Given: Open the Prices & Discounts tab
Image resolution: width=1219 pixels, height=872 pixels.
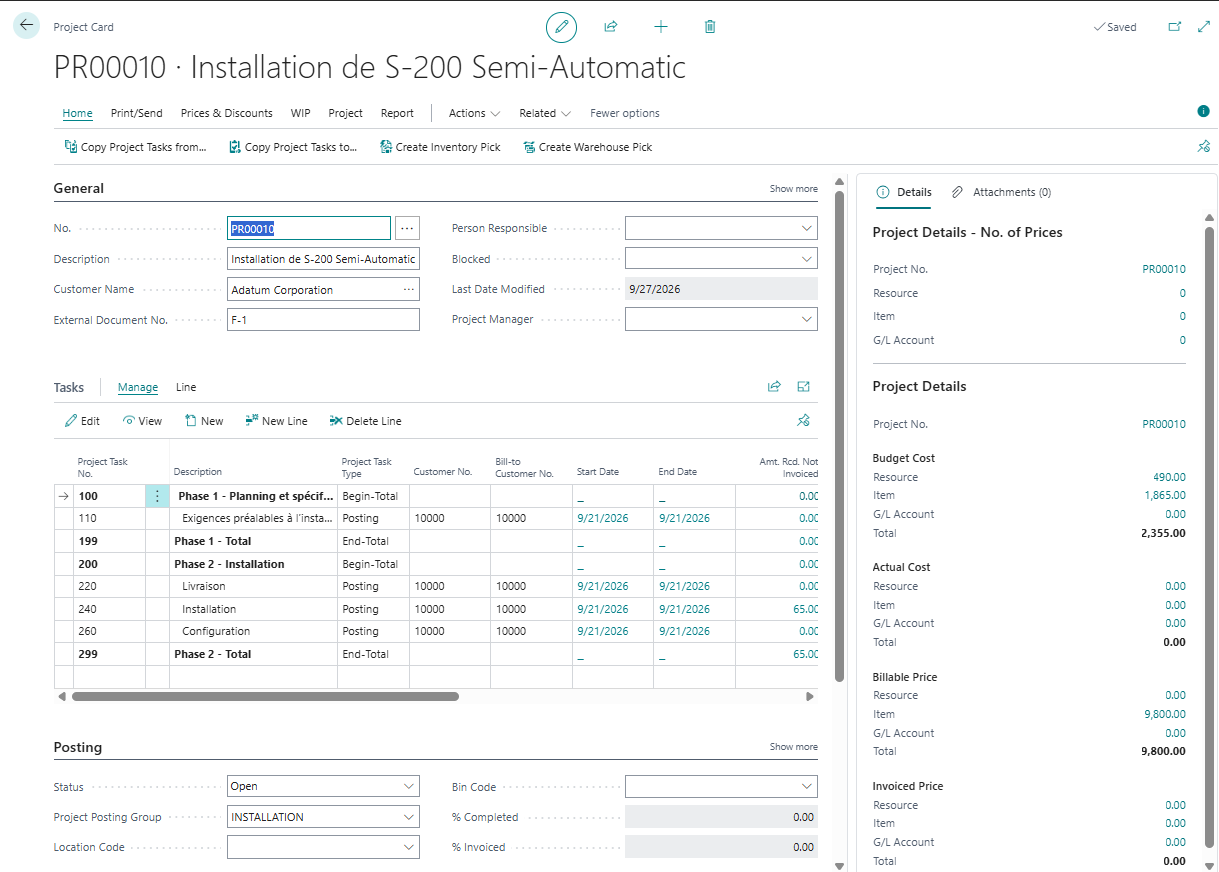Looking at the screenshot, I should (227, 113).
